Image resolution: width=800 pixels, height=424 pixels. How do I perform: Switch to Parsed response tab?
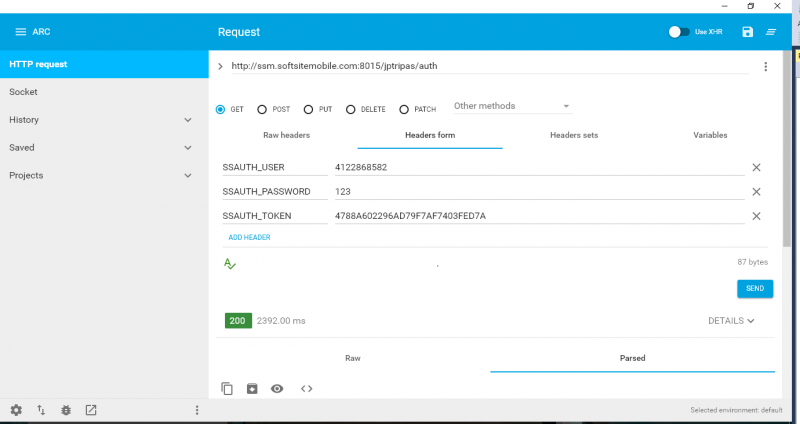coord(633,358)
